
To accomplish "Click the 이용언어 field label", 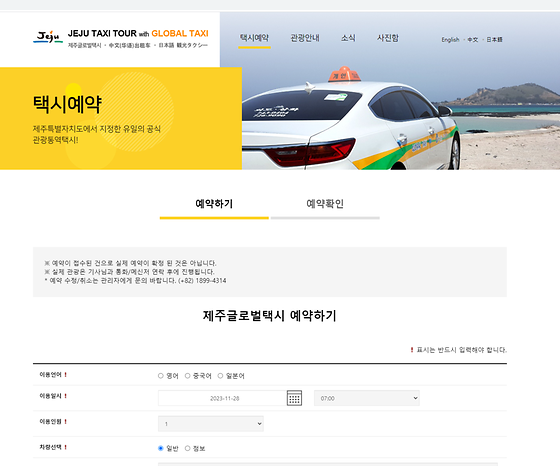I will tap(50, 375).
